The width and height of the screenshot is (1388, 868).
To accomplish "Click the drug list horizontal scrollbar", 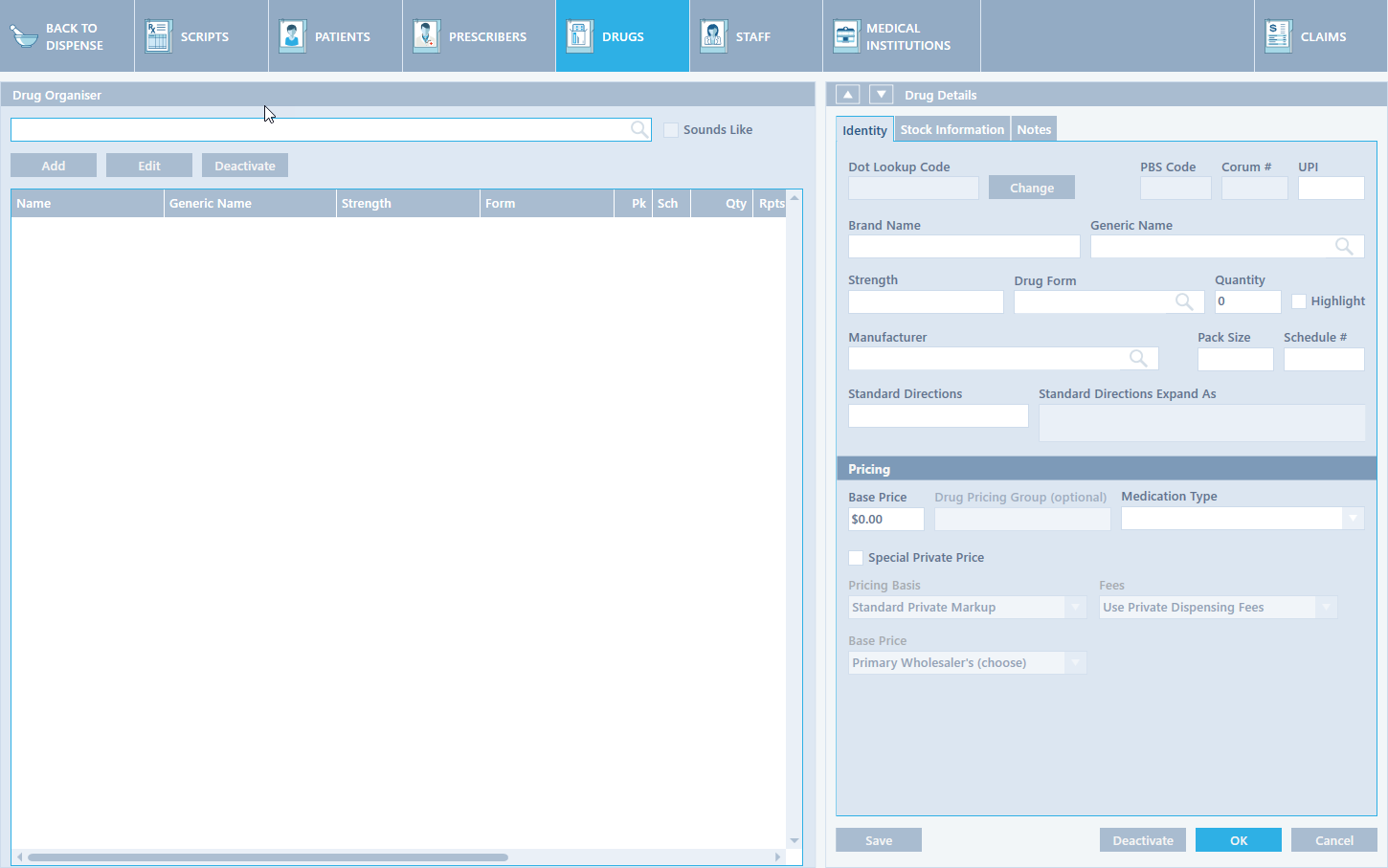I will pyautogui.click(x=268, y=857).
